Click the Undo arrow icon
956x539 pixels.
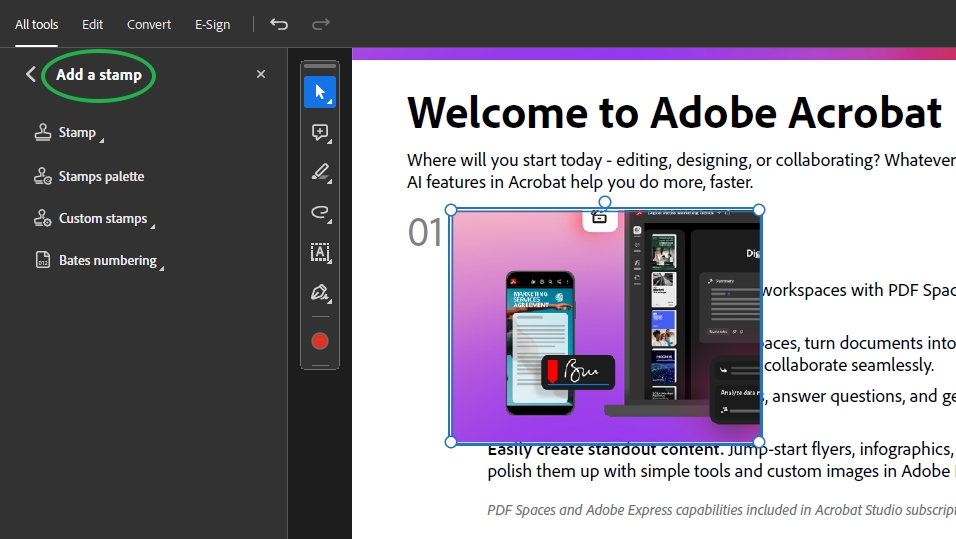279,24
